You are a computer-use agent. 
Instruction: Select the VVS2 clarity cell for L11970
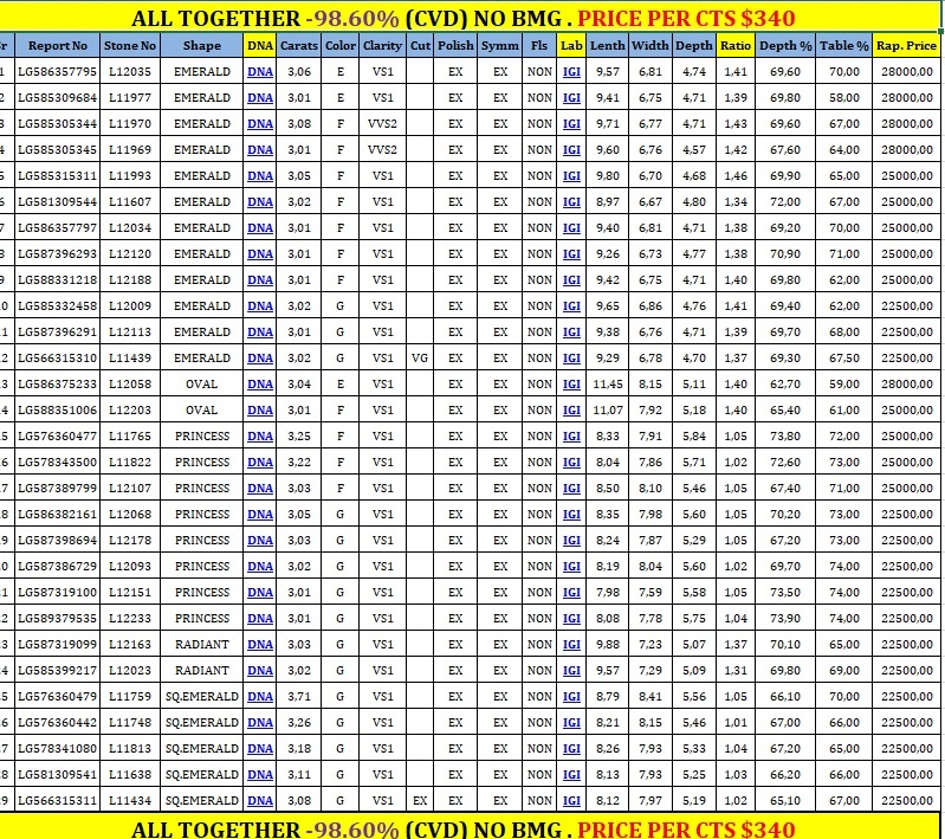tap(383, 124)
